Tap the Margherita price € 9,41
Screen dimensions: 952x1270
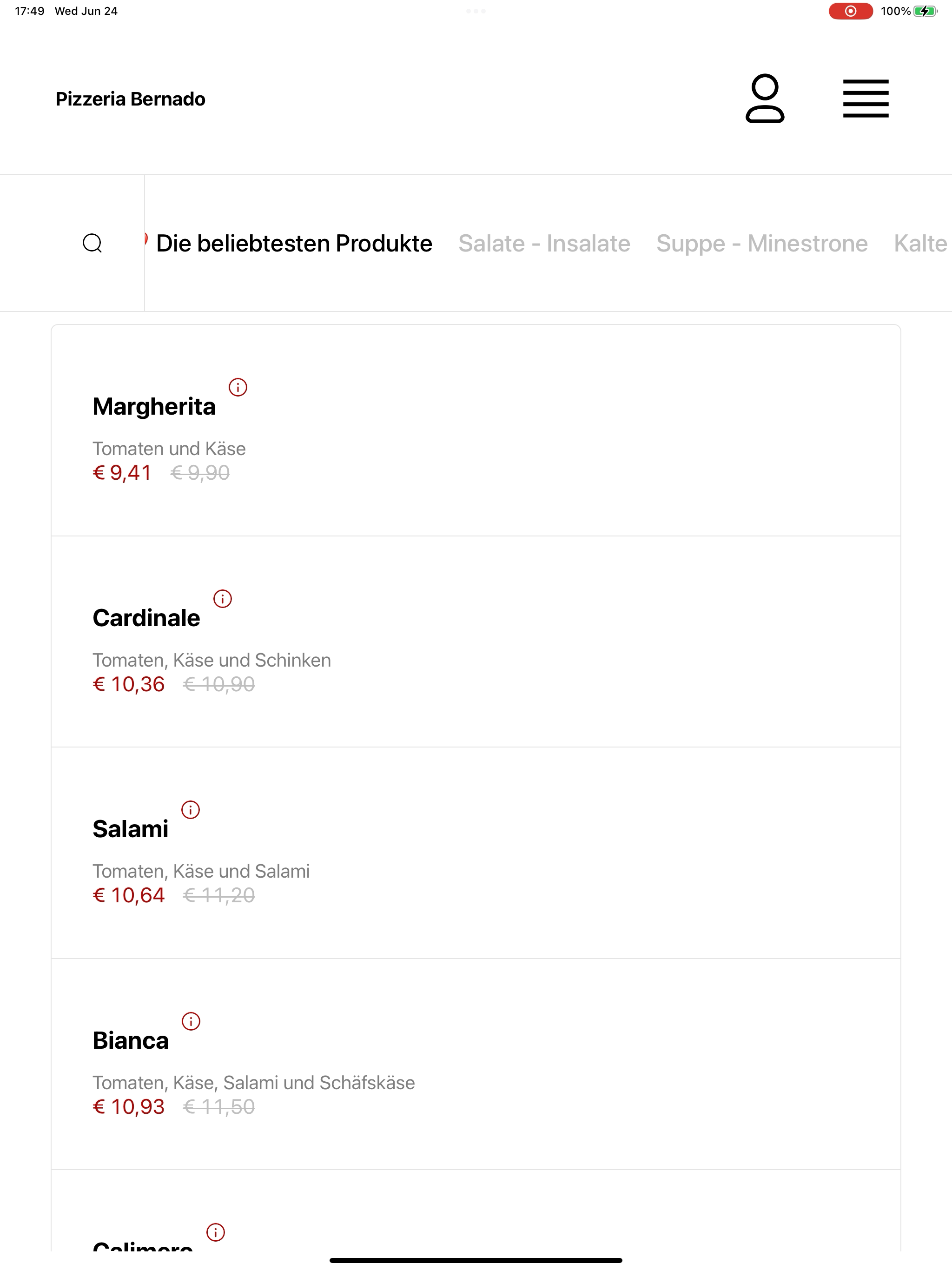click(x=122, y=472)
